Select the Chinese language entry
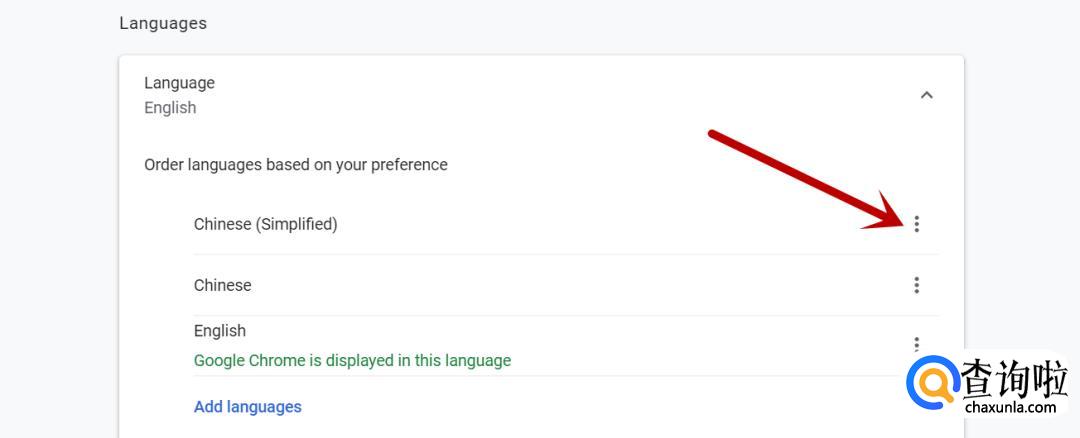 (222, 285)
